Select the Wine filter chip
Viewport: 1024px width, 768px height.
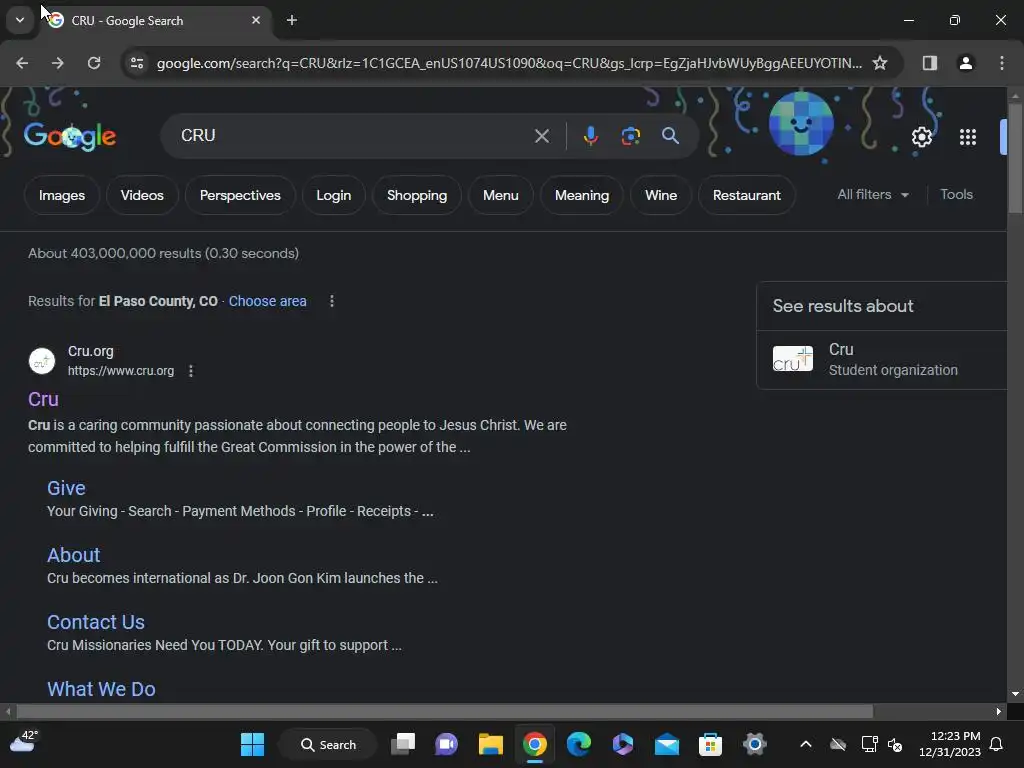[661, 195]
